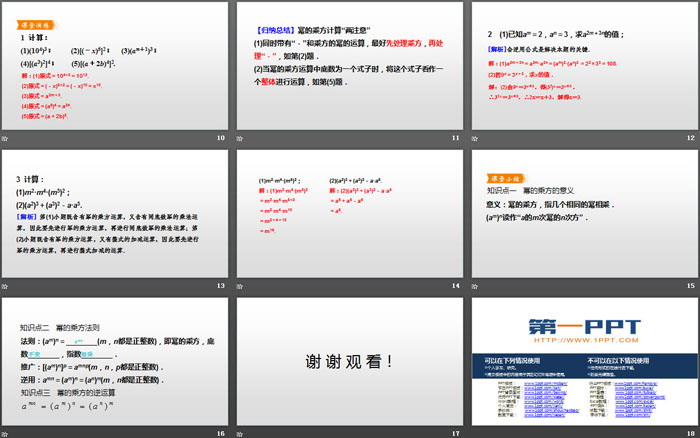Click the 可以在下列情况使用 heading on slide 18
Image resolution: width=700 pixels, height=438 pixels.
pos(510,360)
